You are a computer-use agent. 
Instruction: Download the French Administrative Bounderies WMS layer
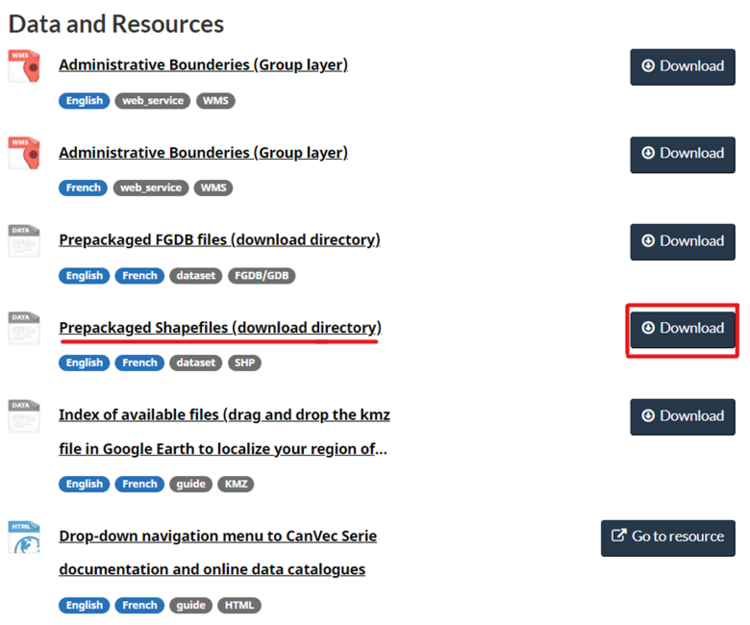tap(682, 153)
